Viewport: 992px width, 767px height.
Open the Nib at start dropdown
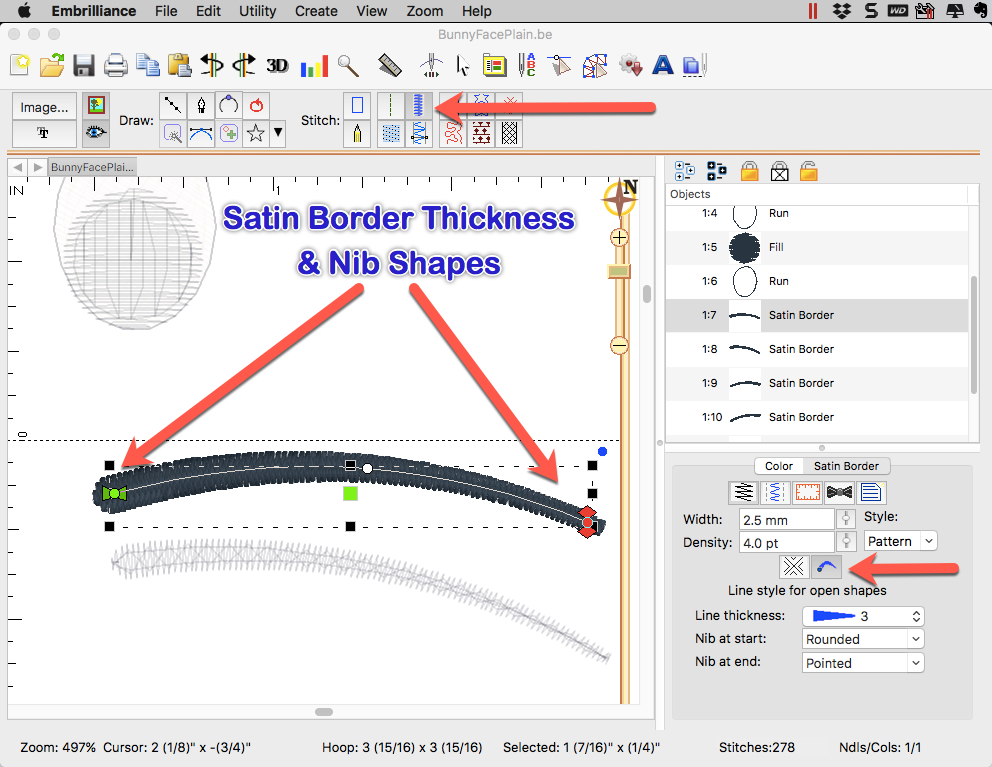click(x=863, y=639)
